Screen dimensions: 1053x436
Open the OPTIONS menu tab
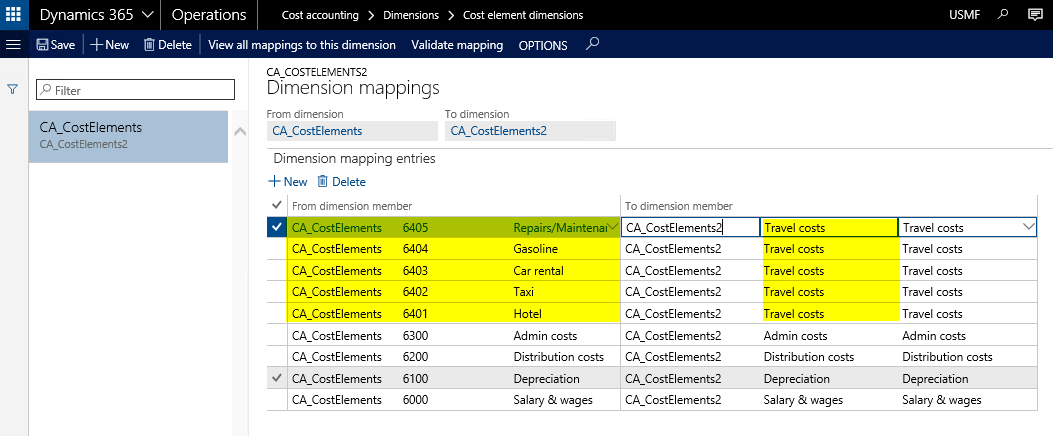click(x=543, y=45)
